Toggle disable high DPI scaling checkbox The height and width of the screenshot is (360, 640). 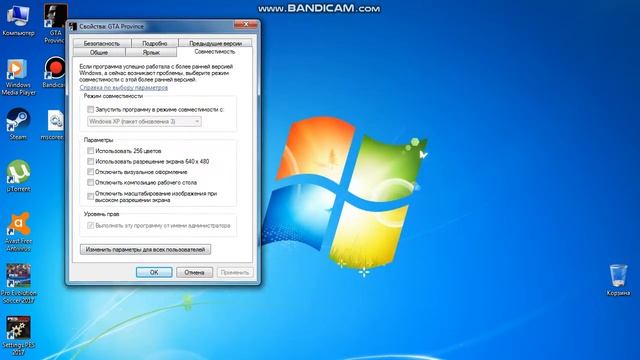(91, 196)
